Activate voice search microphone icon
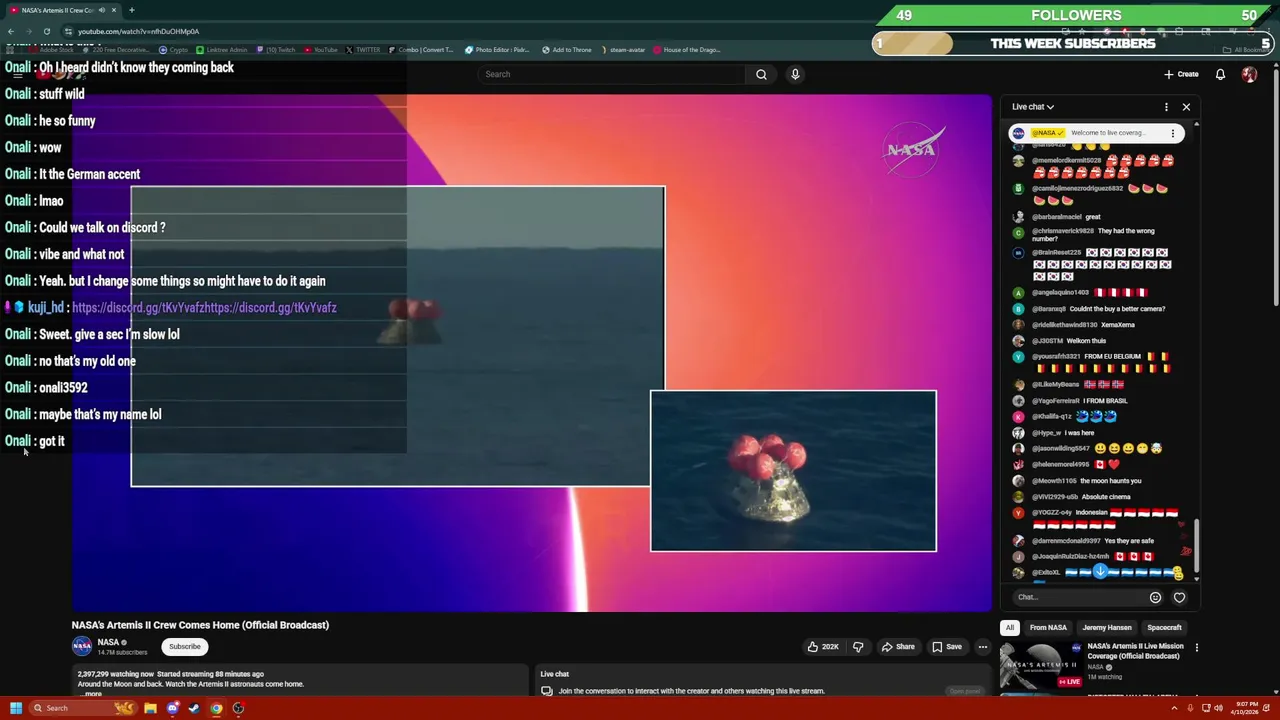The image size is (1280, 720). (x=795, y=74)
